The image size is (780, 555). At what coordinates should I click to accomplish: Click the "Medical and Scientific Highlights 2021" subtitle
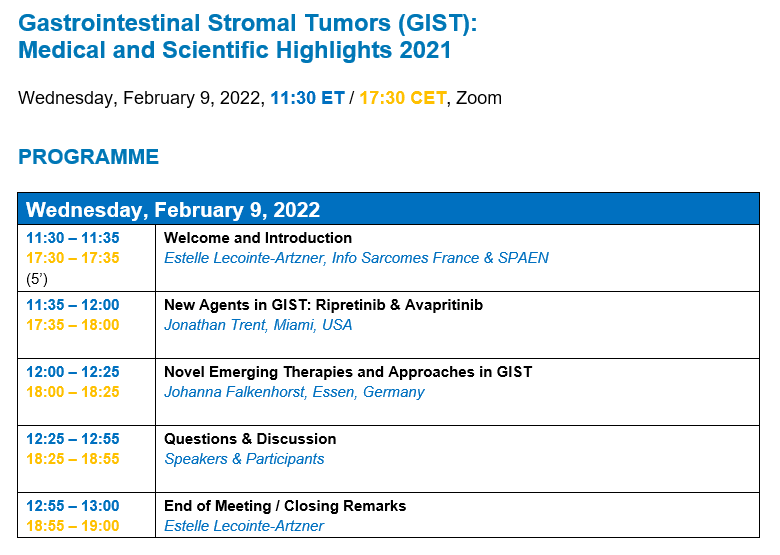[x=235, y=49]
